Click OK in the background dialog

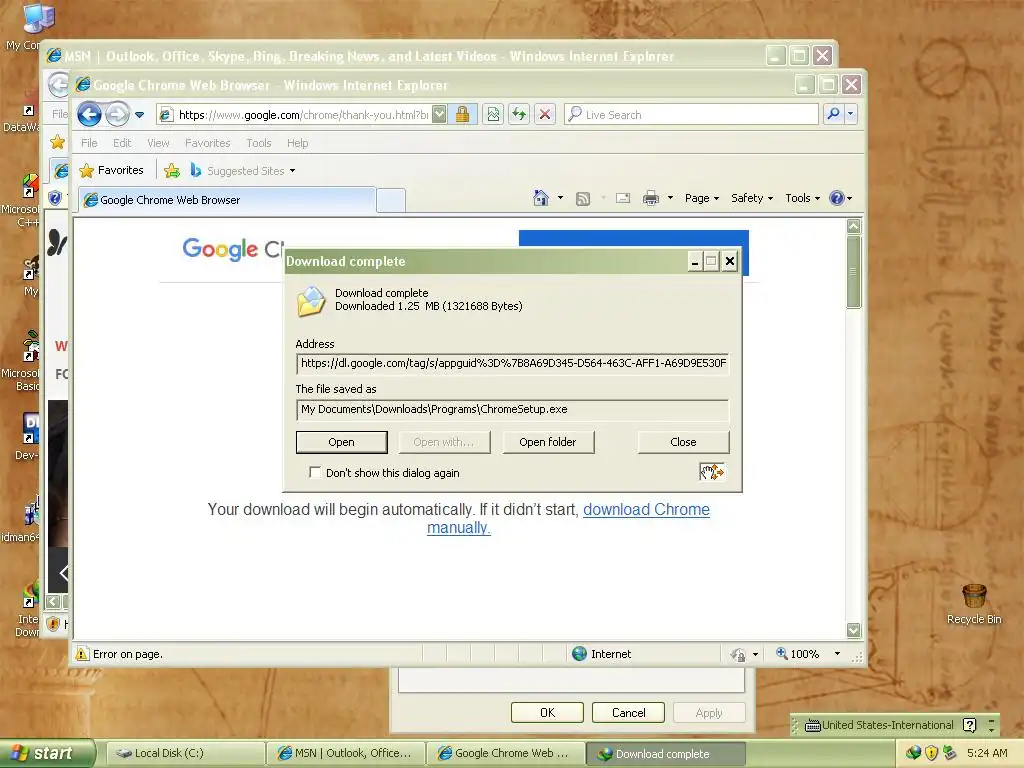(547, 712)
